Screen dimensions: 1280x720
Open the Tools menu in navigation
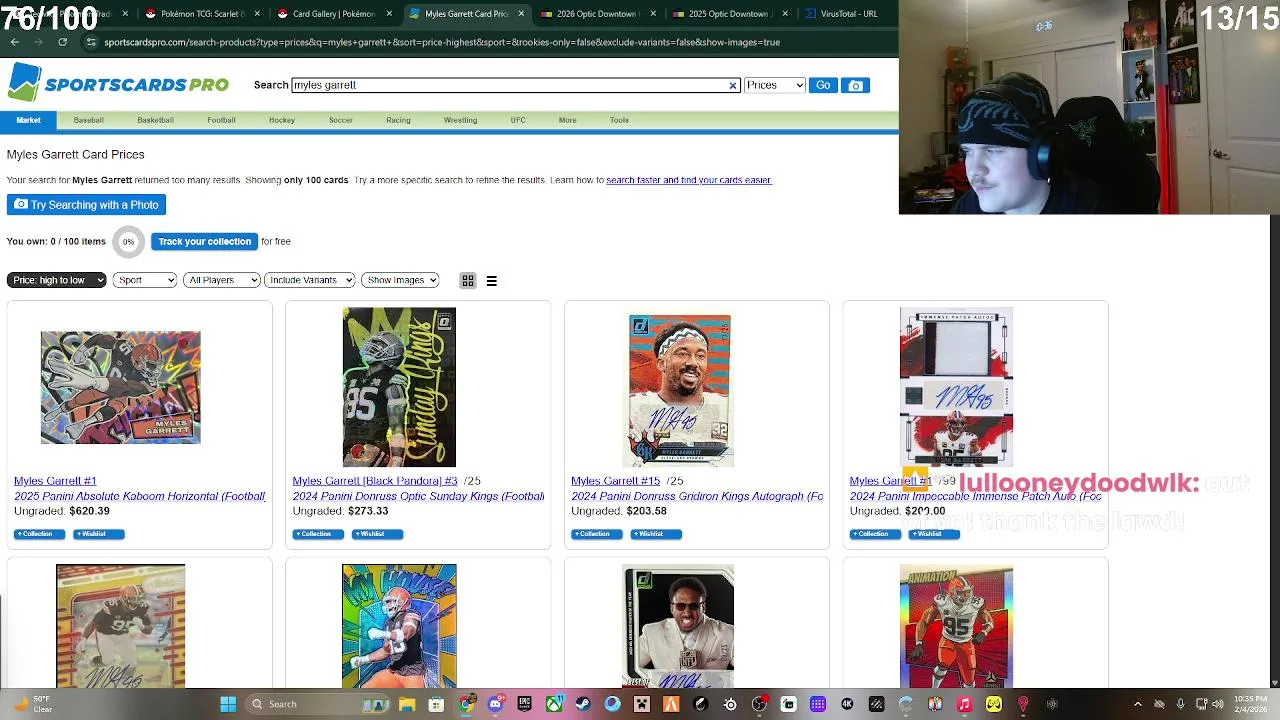[619, 120]
